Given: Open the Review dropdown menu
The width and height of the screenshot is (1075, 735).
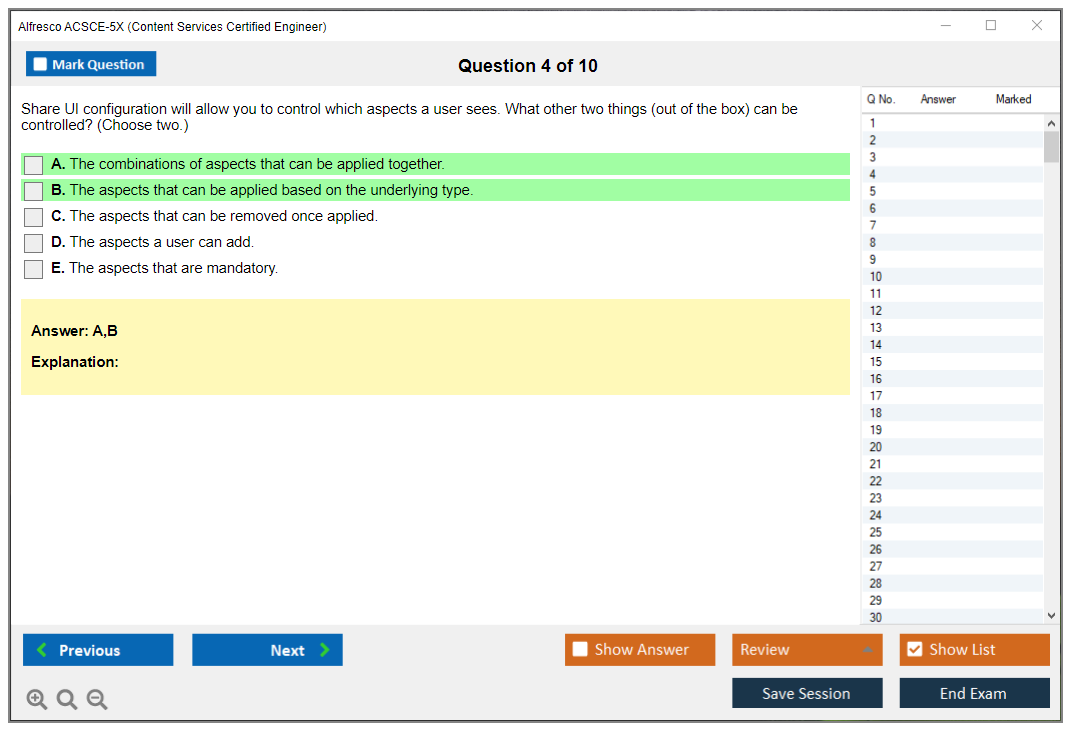Looking at the screenshot, I should (x=806, y=650).
